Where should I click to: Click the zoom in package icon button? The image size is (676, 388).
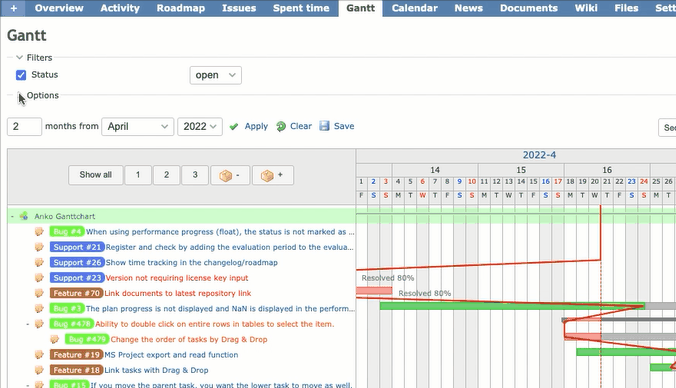point(272,175)
